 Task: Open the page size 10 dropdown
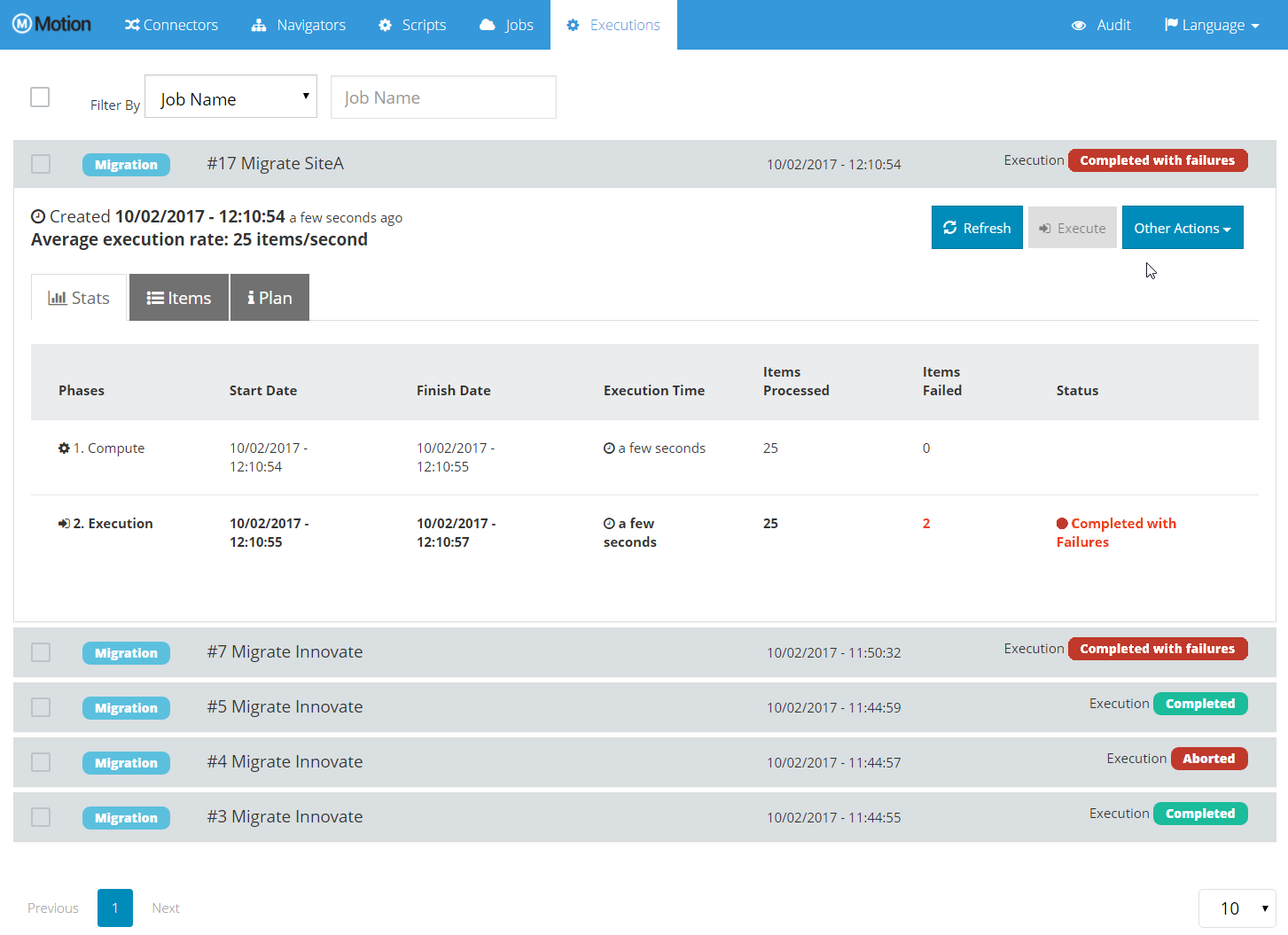coord(1237,908)
